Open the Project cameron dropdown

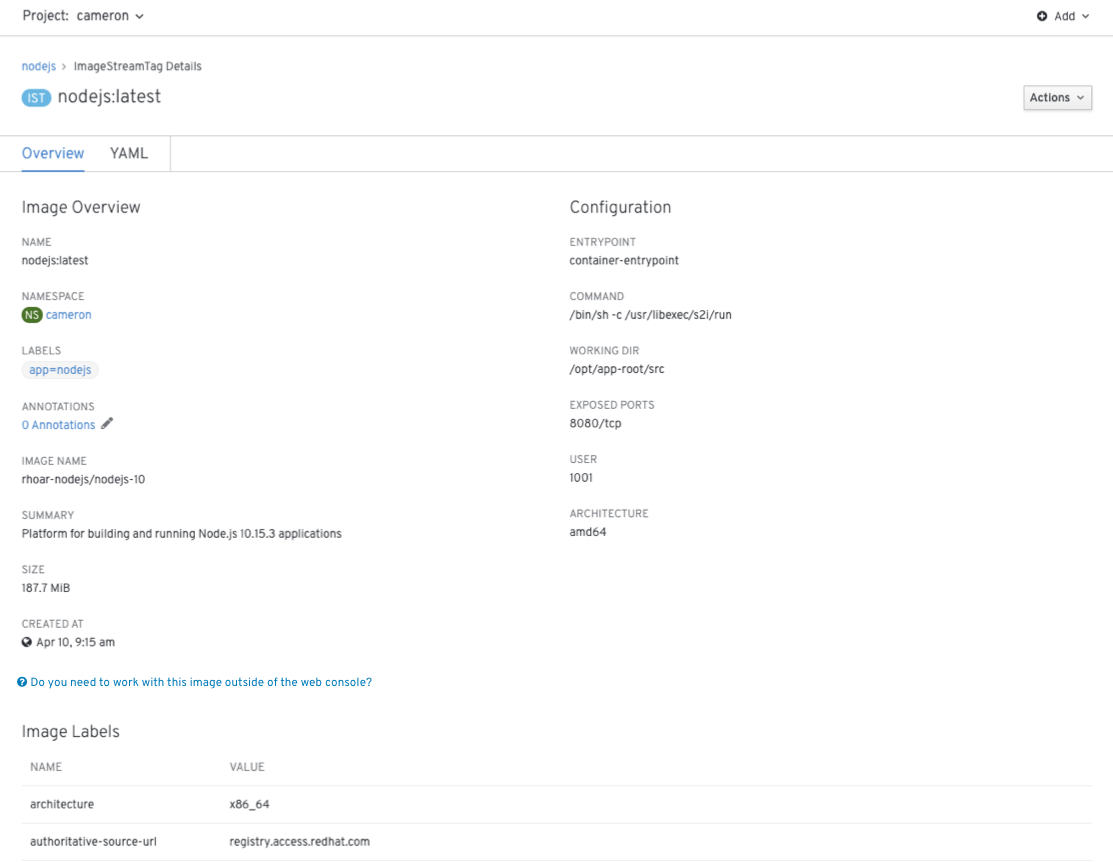tap(83, 16)
